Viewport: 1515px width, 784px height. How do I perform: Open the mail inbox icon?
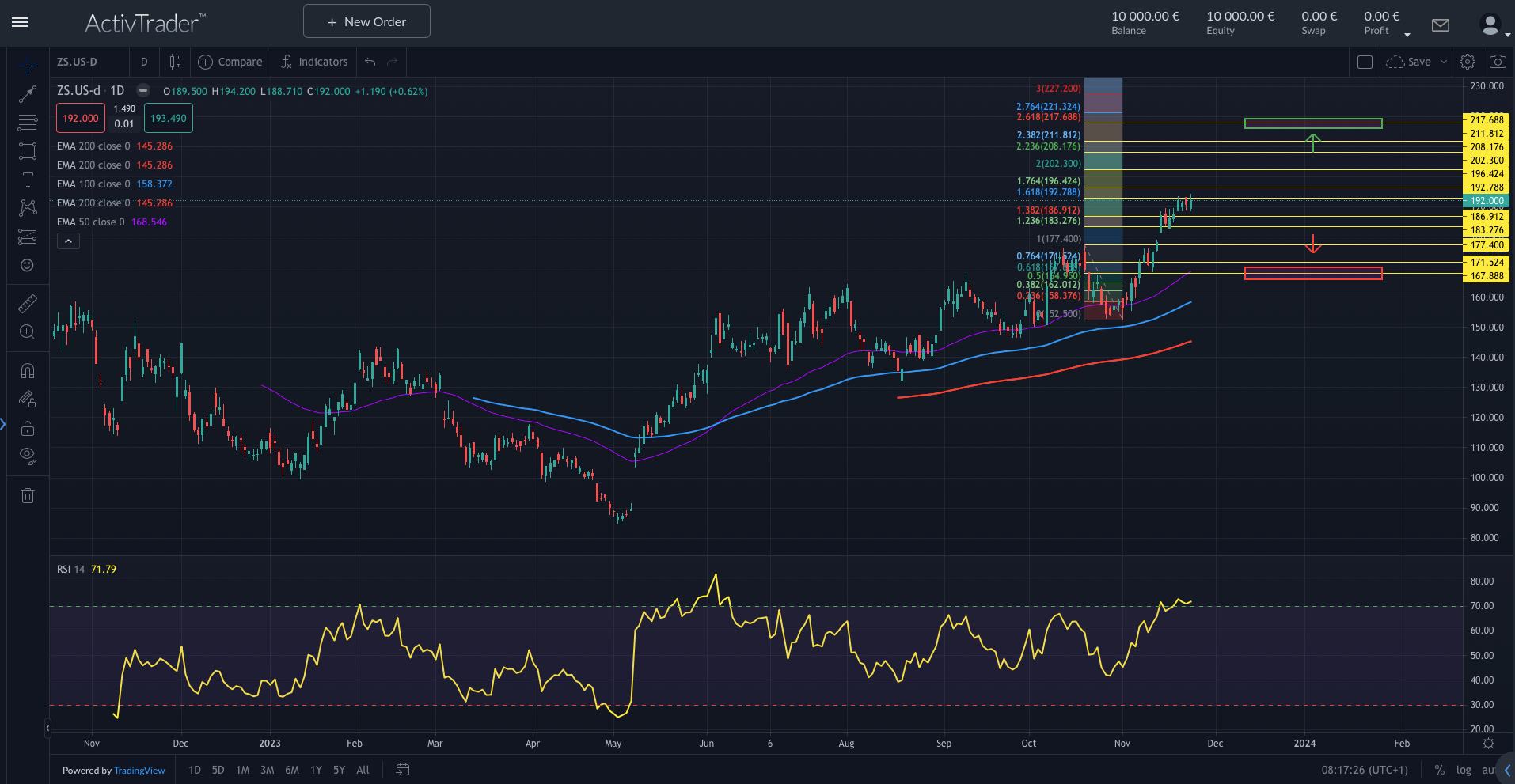[1440, 25]
